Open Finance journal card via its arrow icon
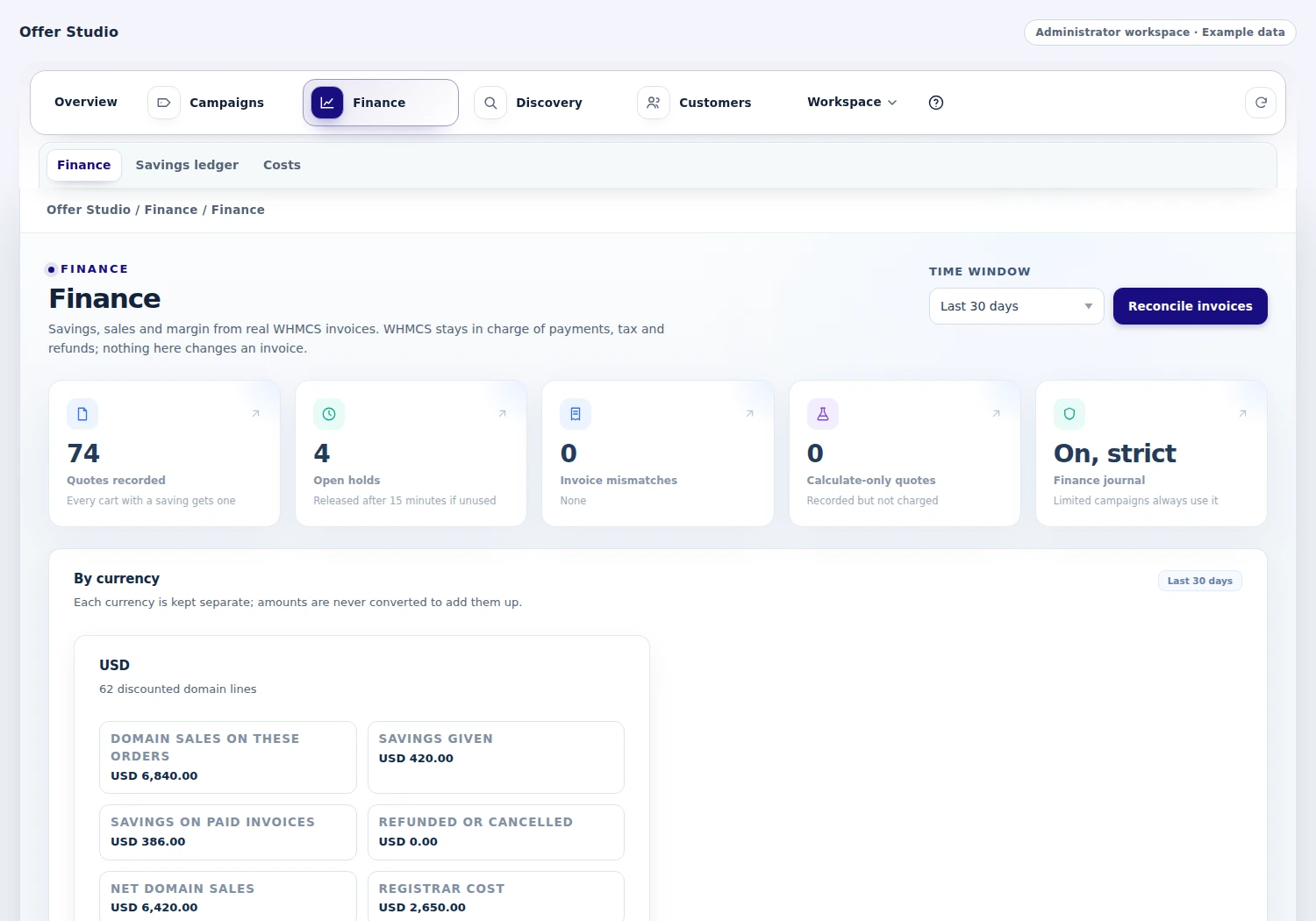1316x921 pixels. 1243,414
